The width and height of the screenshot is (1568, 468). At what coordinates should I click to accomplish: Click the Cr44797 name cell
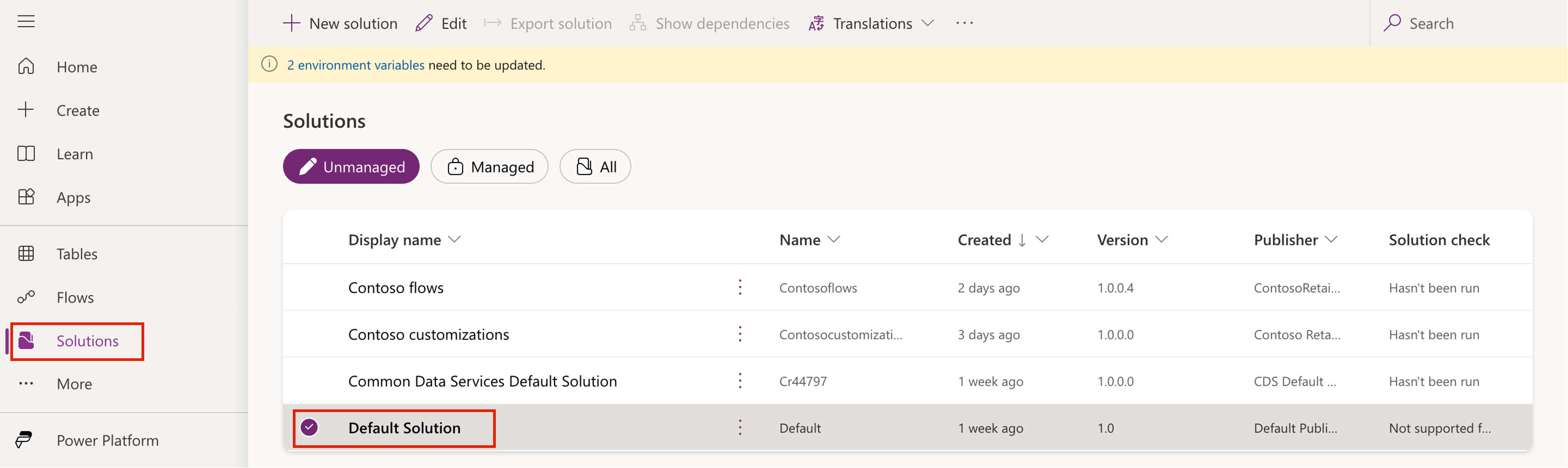pyautogui.click(x=803, y=382)
